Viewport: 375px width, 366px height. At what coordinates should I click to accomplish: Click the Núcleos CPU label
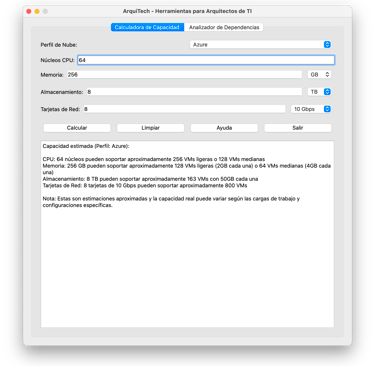(57, 60)
